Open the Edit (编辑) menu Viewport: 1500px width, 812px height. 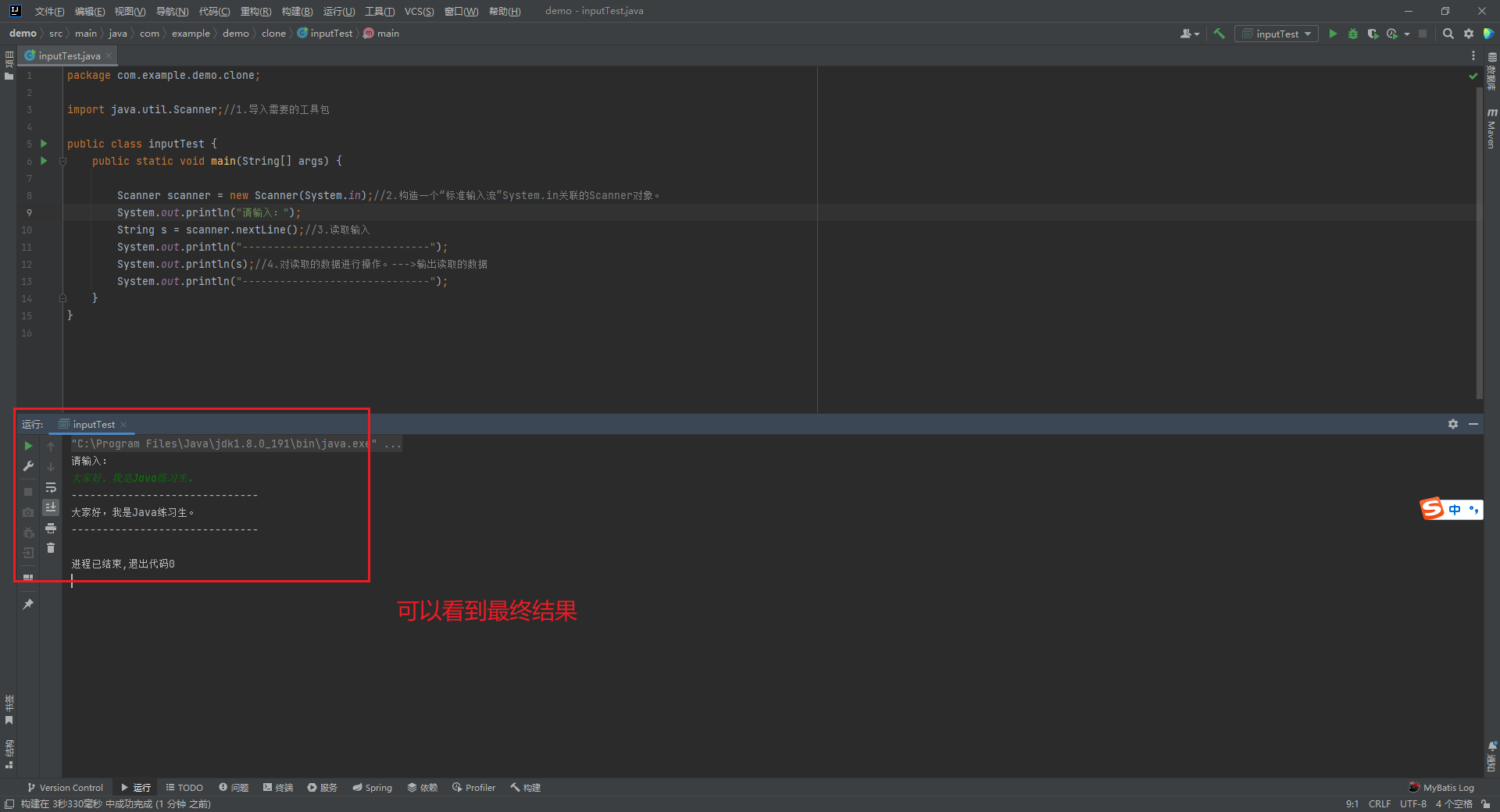90,11
